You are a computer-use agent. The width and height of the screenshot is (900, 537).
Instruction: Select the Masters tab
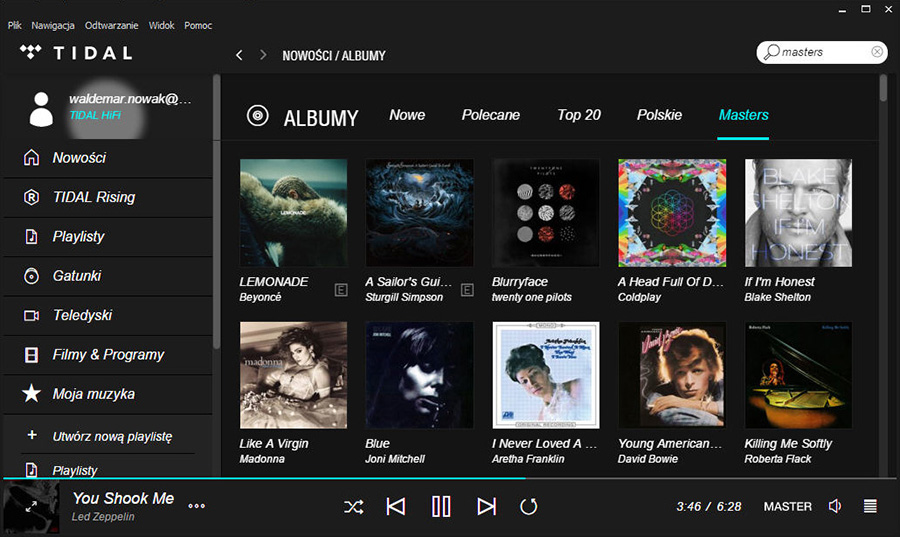[x=743, y=115]
